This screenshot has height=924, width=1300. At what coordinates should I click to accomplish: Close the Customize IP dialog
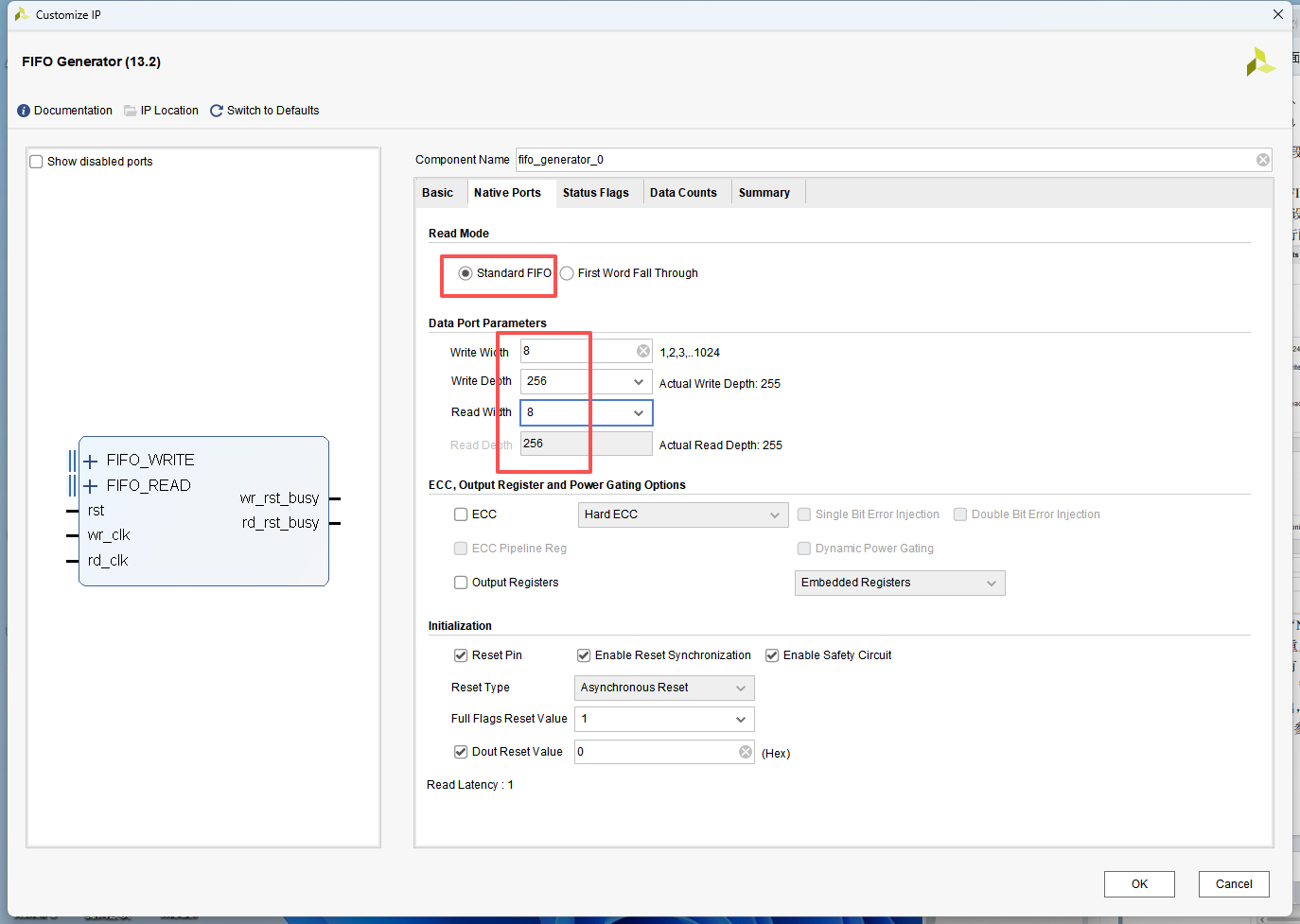[1277, 14]
